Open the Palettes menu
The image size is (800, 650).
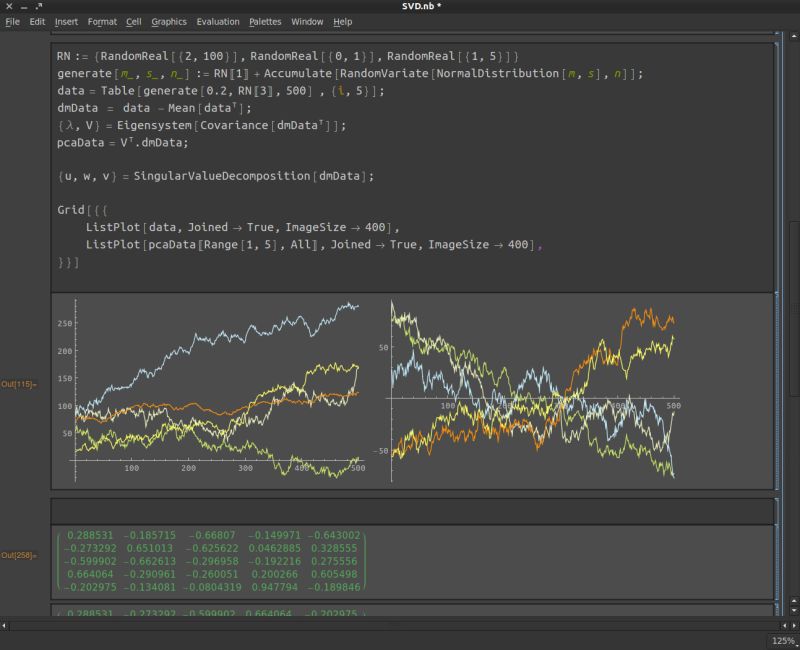click(x=266, y=21)
